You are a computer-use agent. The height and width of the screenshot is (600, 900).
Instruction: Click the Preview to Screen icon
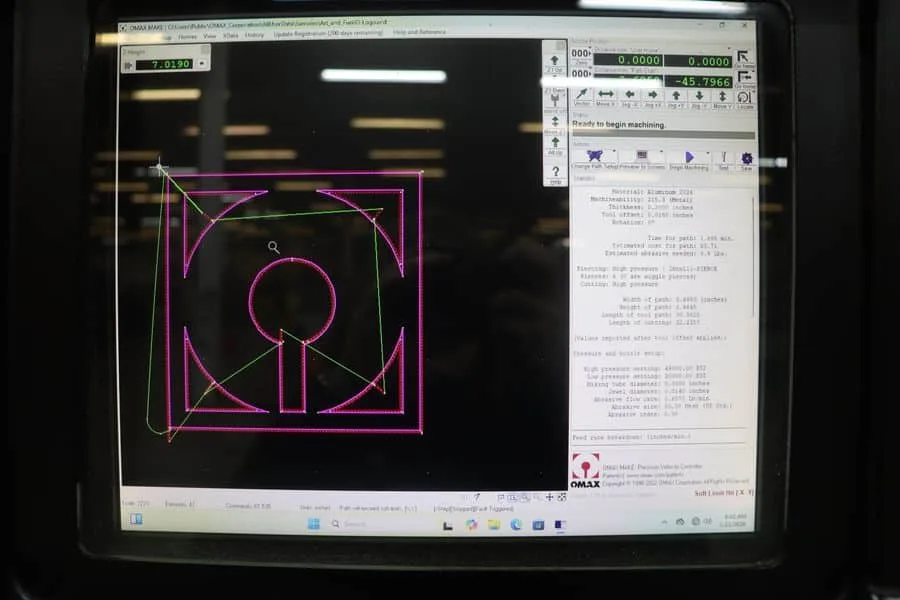pyautogui.click(x=642, y=156)
